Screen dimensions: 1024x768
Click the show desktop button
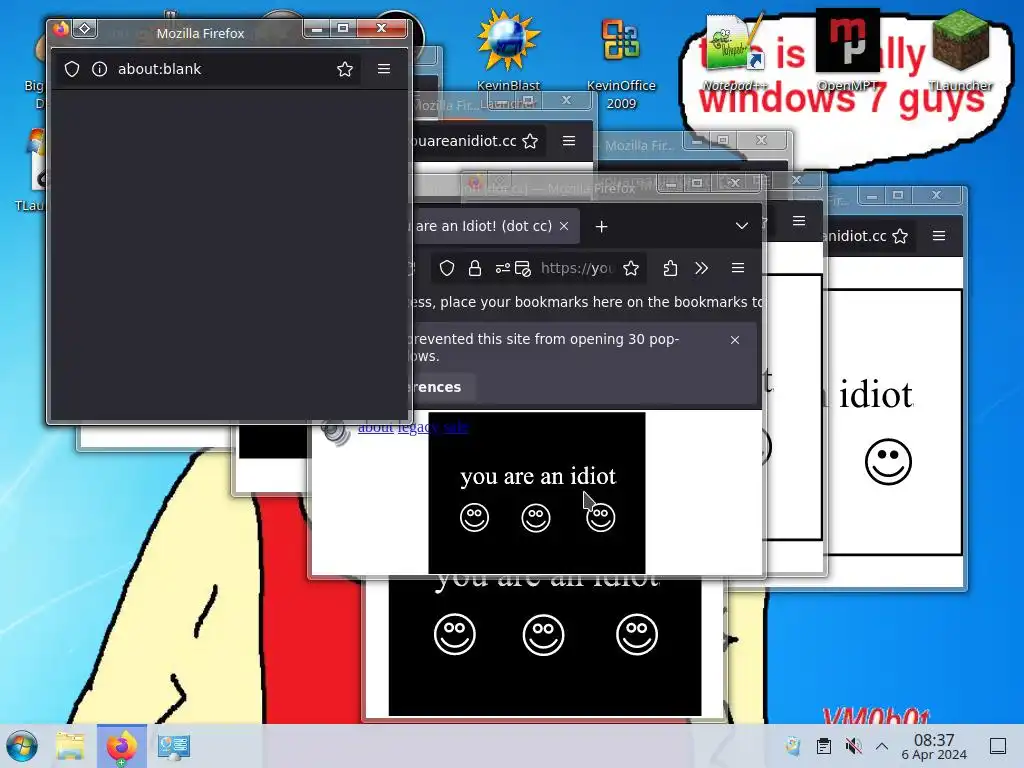point(998,746)
